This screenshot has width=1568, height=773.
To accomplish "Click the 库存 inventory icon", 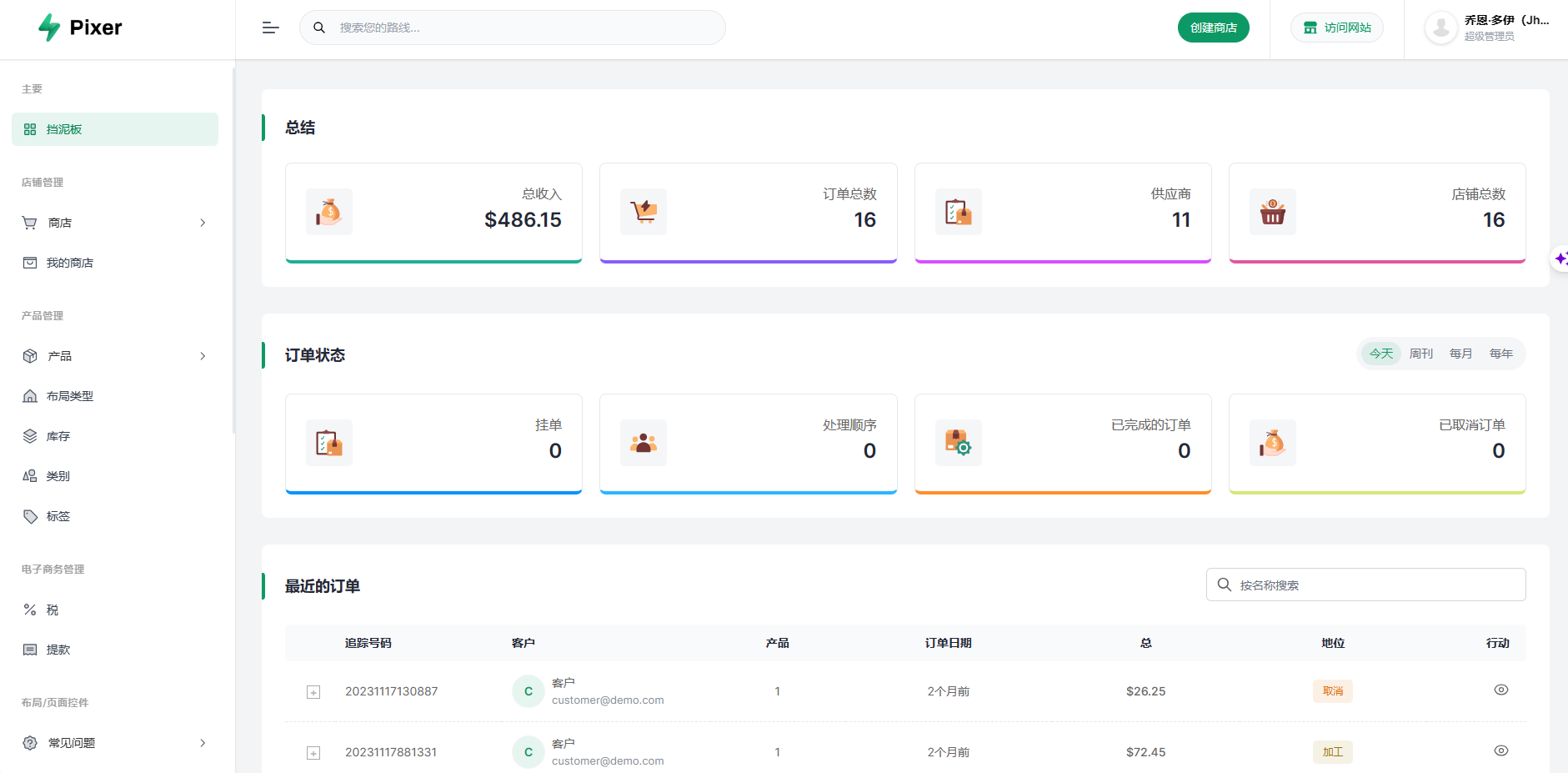I will tap(30, 435).
